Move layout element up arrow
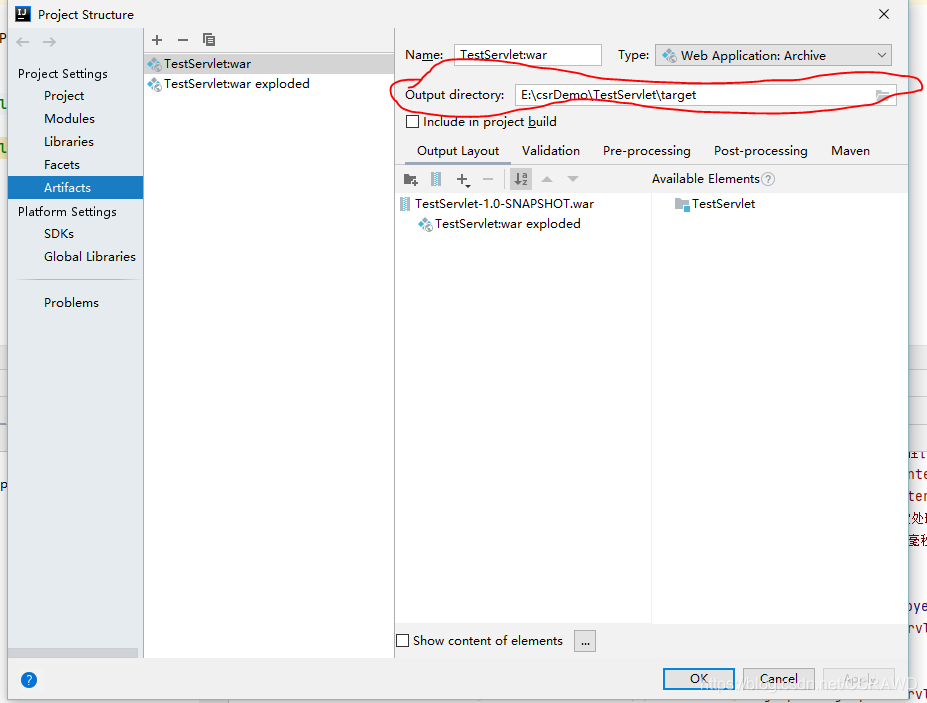The height and width of the screenshot is (703, 927). tap(547, 179)
